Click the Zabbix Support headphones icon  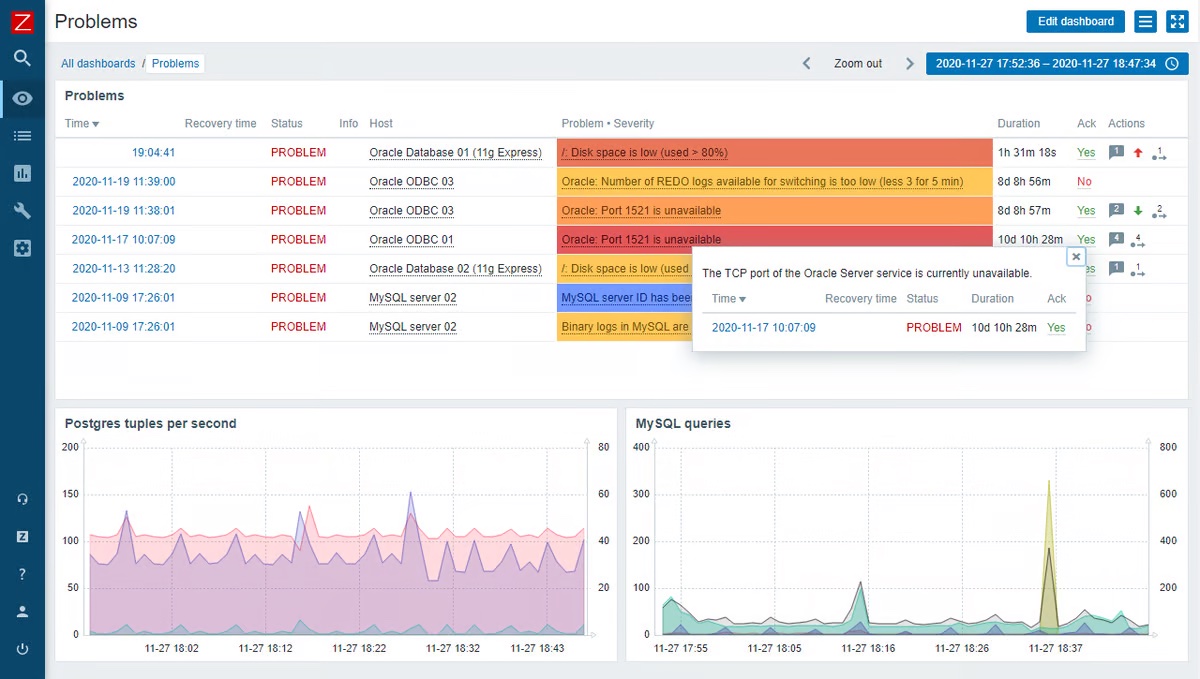22,498
